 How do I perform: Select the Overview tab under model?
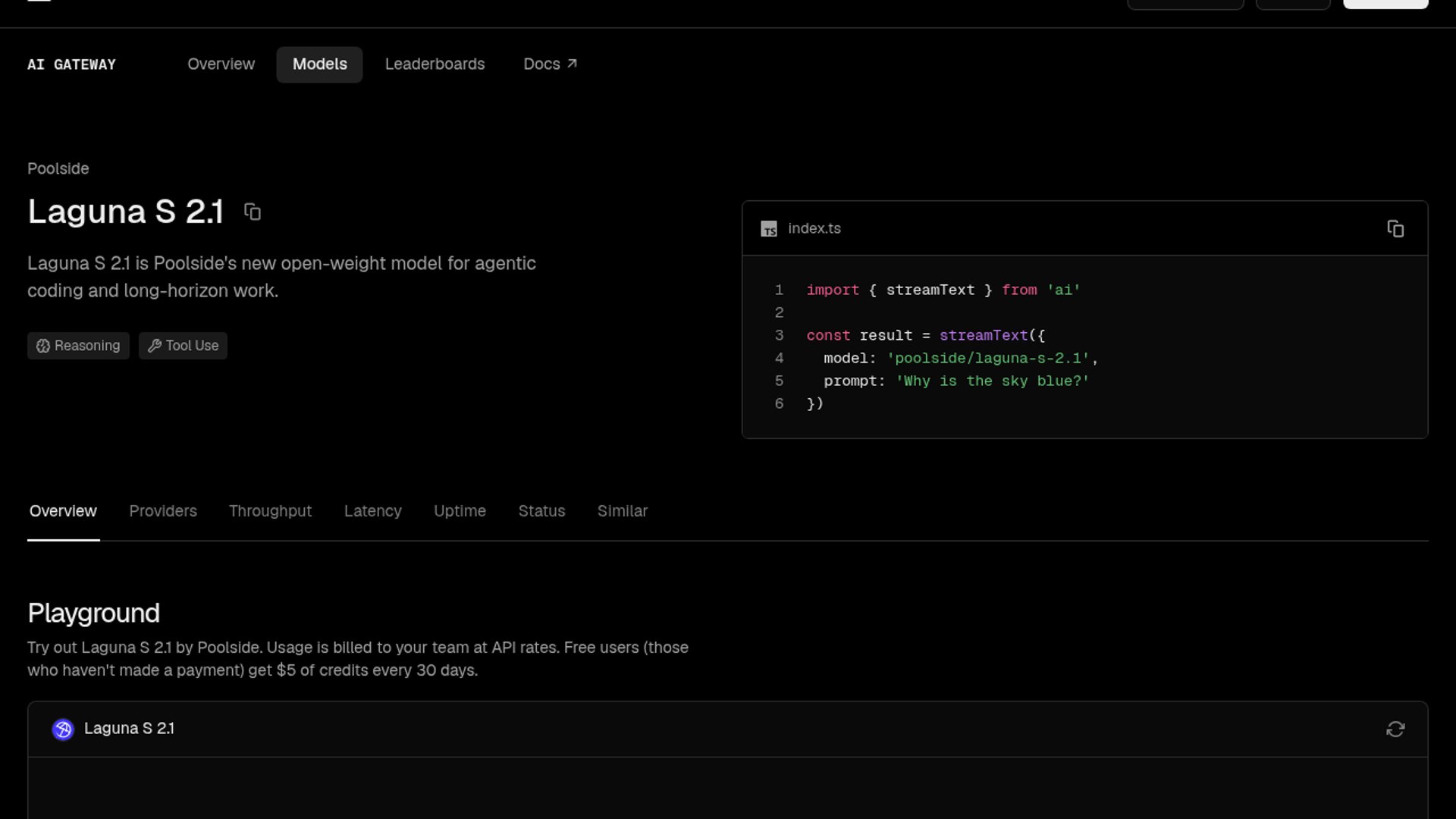pyautogui.click(x=63, y=511)
